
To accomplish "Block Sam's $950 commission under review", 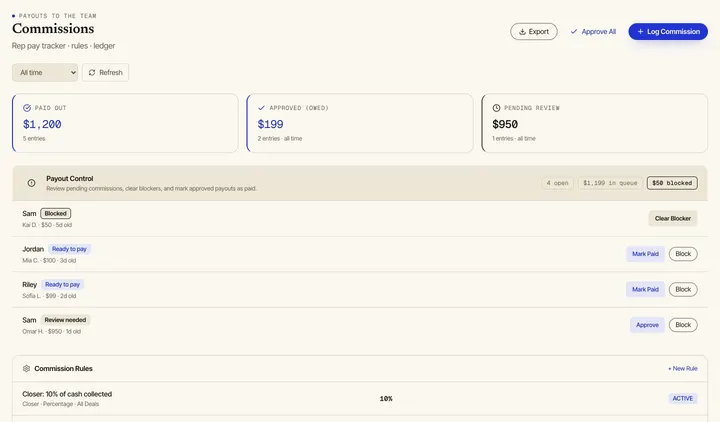I will pos(683,325).
